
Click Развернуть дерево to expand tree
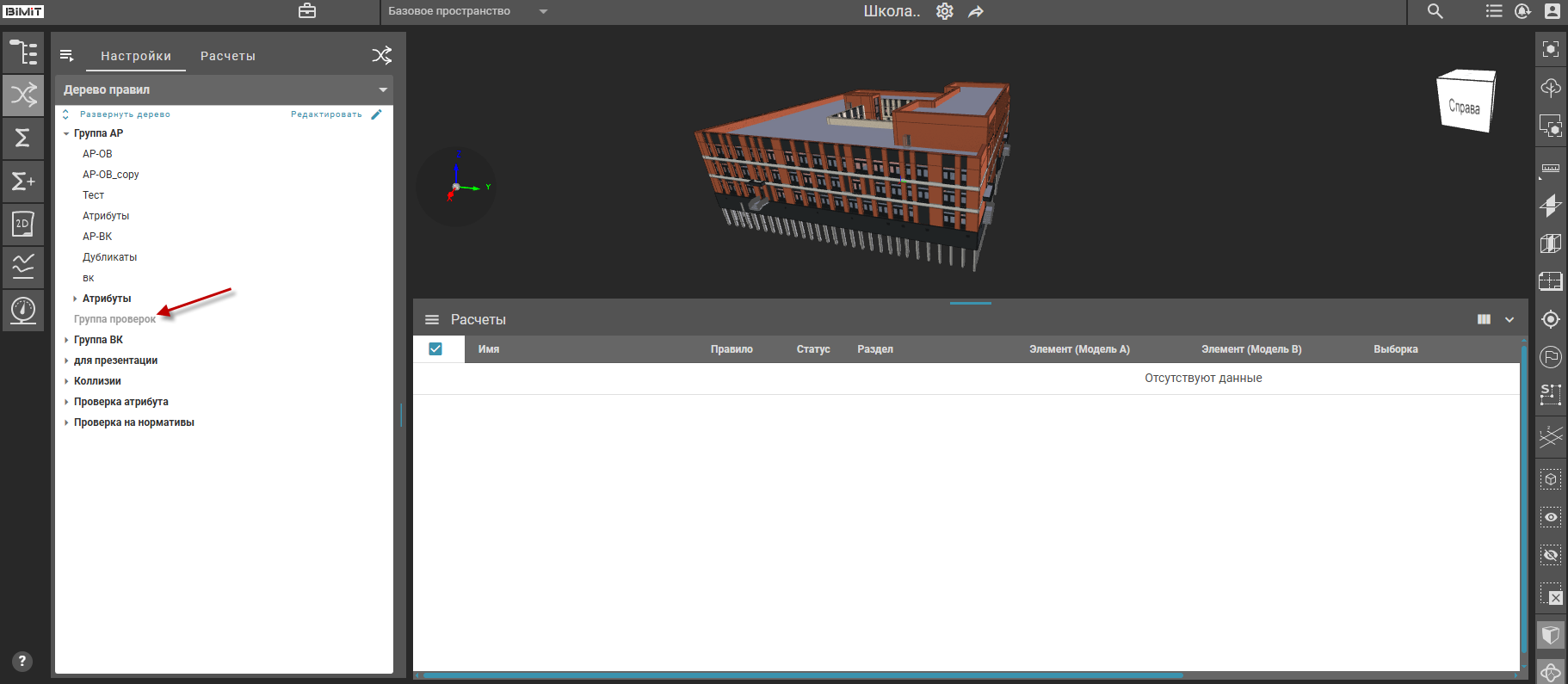(124, 114)
